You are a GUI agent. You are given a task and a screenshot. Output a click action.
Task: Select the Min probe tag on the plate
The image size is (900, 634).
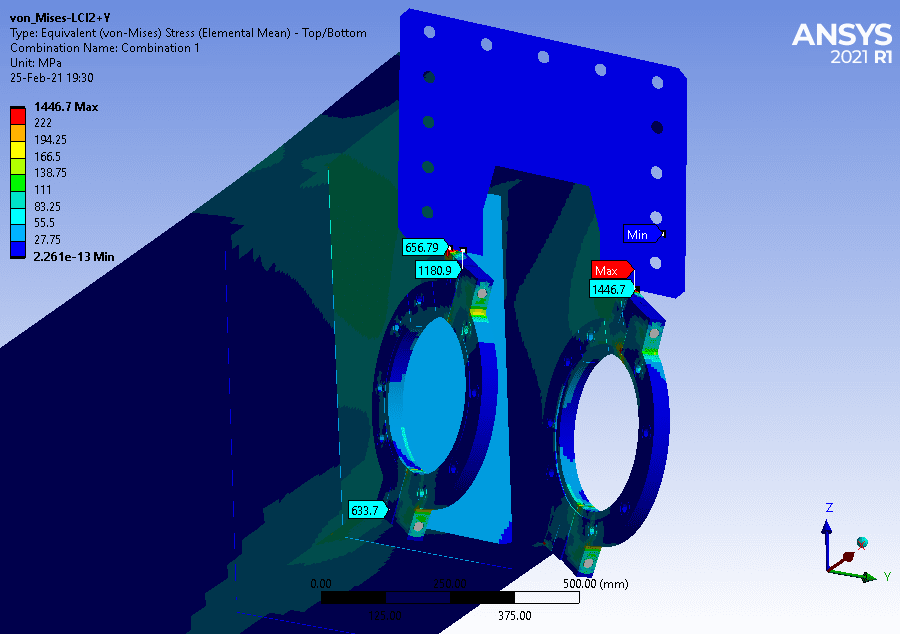click(639, 235)
